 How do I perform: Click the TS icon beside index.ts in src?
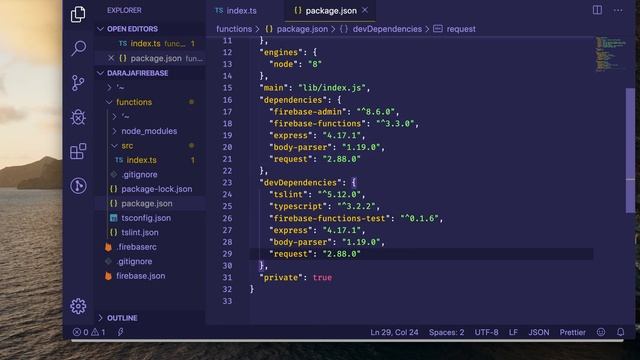click(119, 160)
